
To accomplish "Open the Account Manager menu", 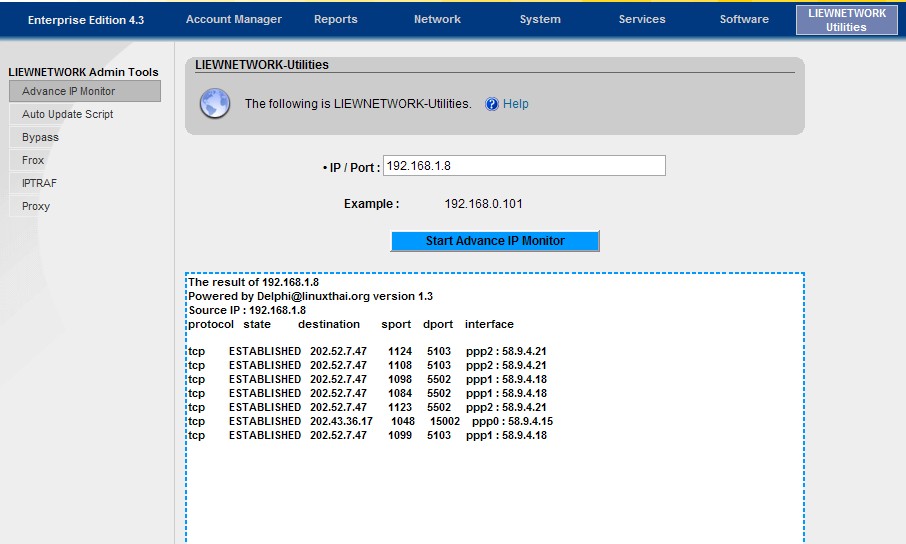I will click(233, 19).
